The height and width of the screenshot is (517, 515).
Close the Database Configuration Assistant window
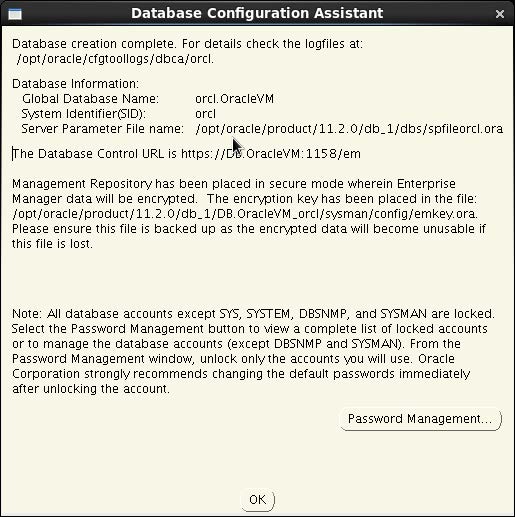pyautogui.click(x=500, y=14)
